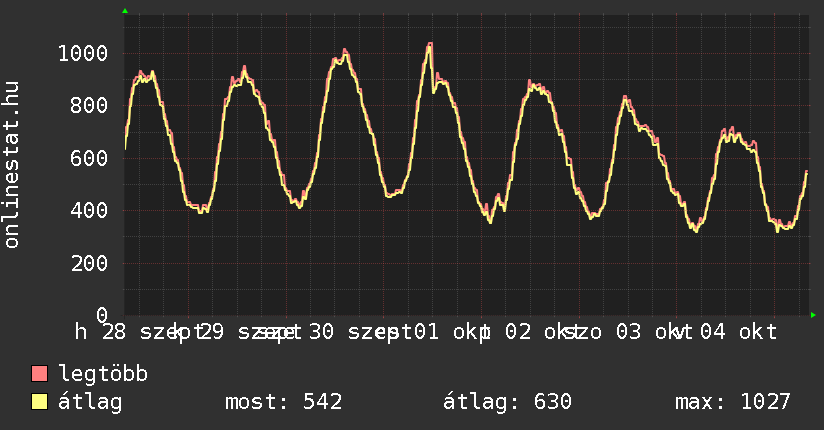
Task: Click the 400 y-axis tick label
Action: pos(89,210)
